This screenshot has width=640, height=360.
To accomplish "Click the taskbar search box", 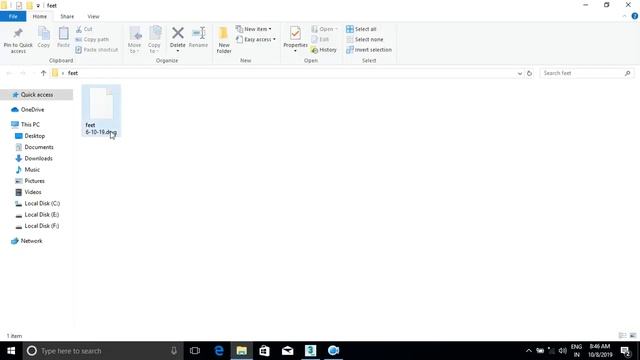I will 102,351.
